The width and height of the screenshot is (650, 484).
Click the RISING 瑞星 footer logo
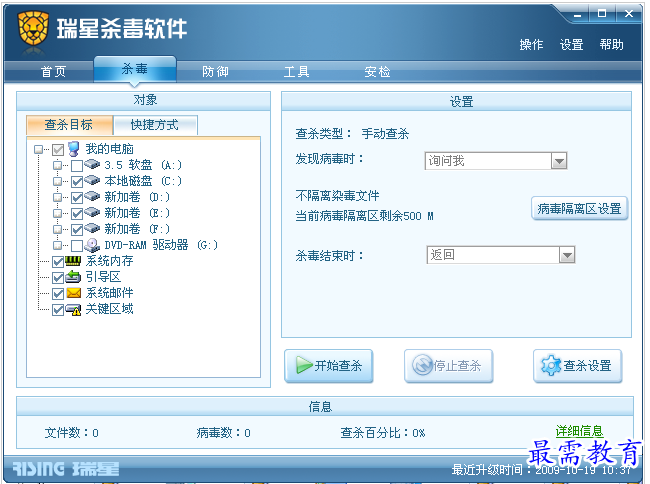[65, 469]
